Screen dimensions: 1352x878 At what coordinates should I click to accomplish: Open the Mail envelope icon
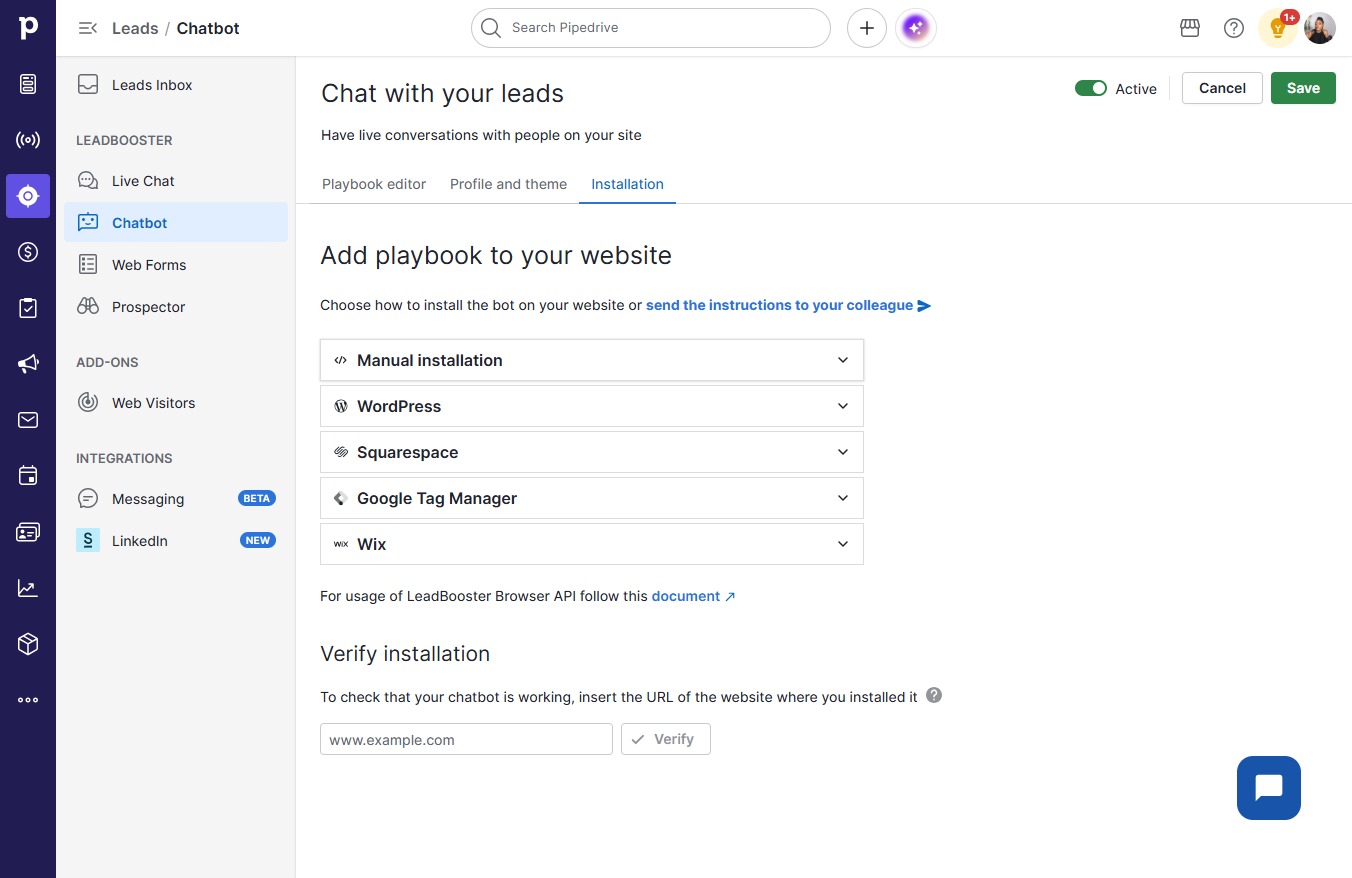[28, 420]
